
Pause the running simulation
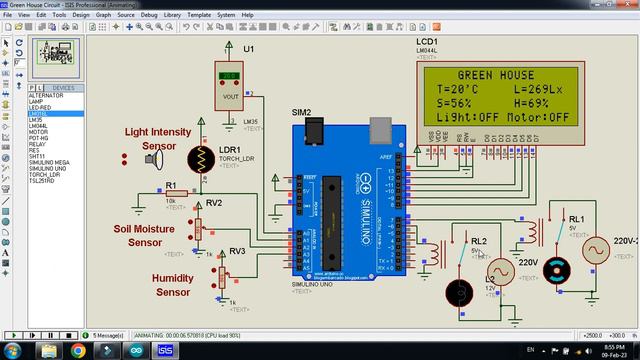[x=50, y=336]
